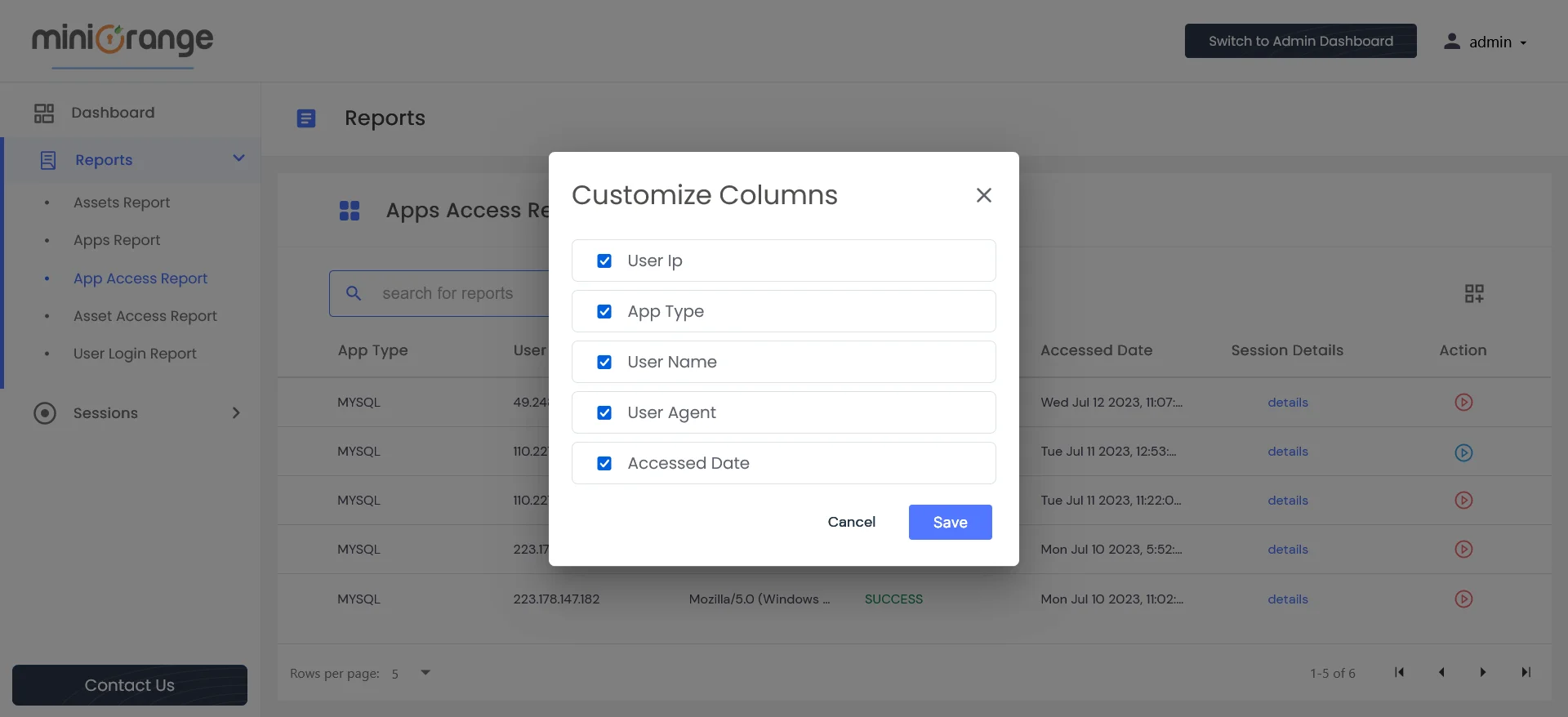Screen dimensions: 1568x717
Task: Open the admin account dropdown arrow
Action: (x=1523, y=43)
